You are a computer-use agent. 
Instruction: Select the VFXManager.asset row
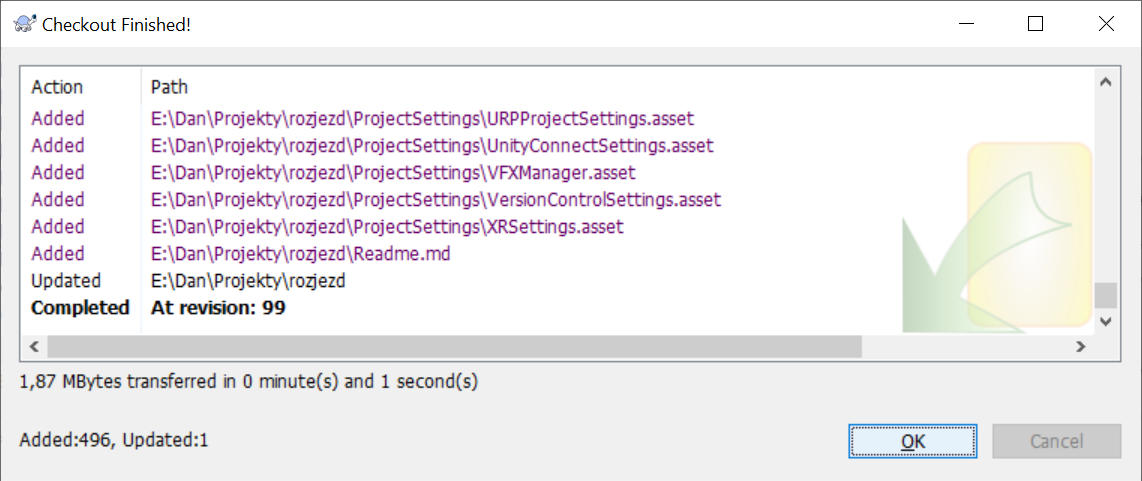click(x=393, y=172)
